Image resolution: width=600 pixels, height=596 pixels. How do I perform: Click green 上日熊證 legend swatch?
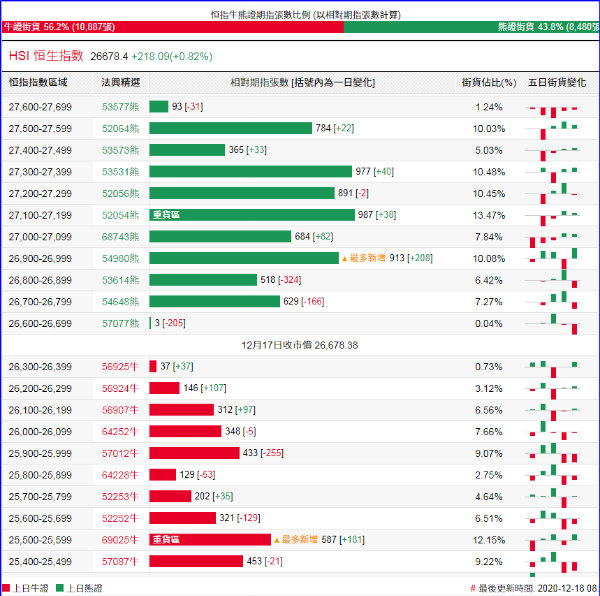(60, 588)
